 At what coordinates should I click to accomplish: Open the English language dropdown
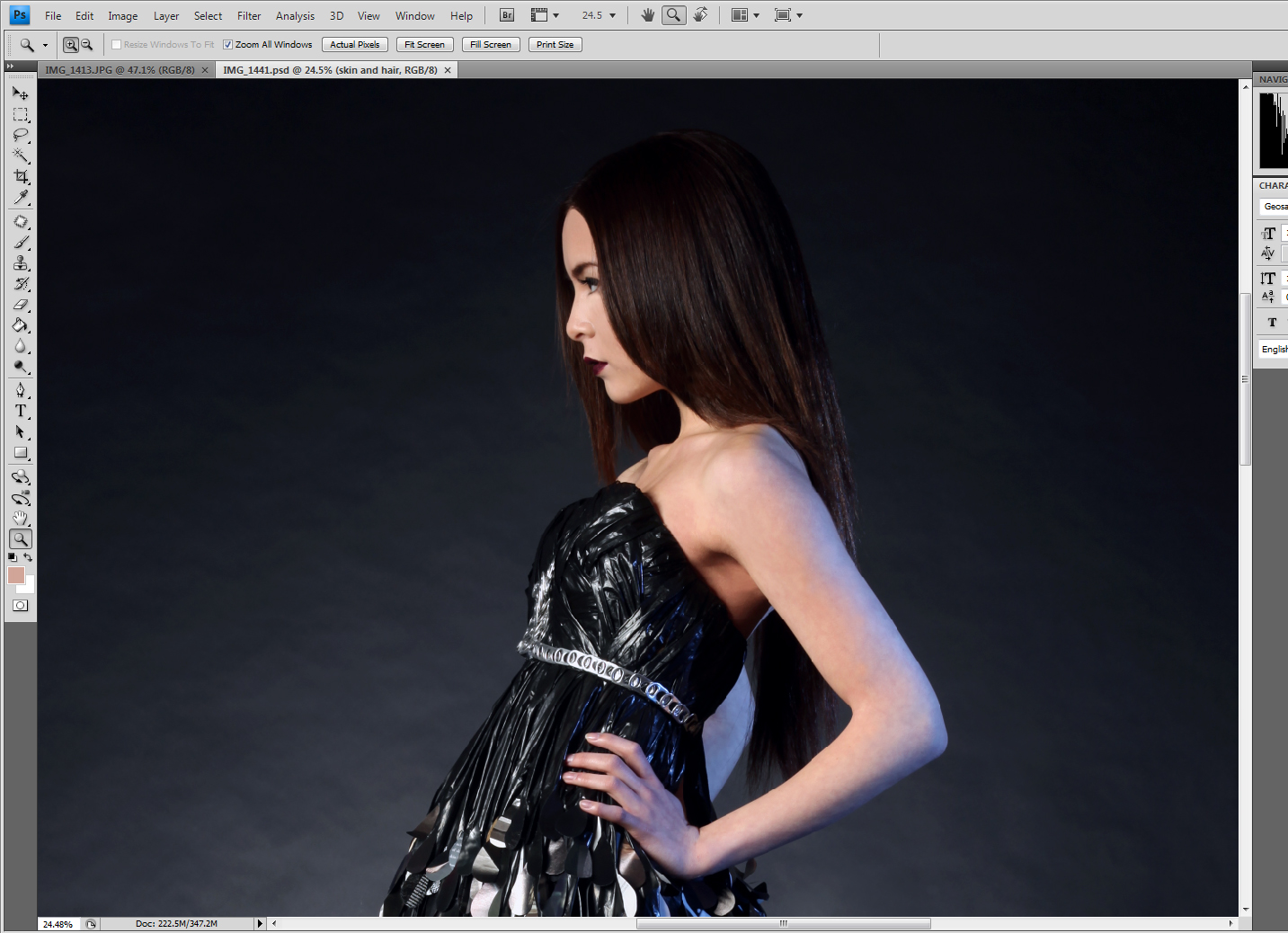[1275, 349]
